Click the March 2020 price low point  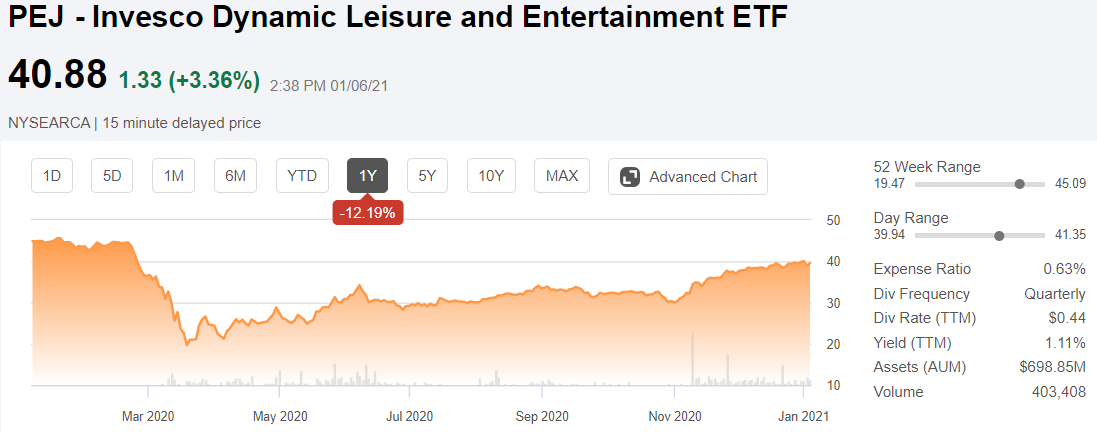click(x=186, y=344)
